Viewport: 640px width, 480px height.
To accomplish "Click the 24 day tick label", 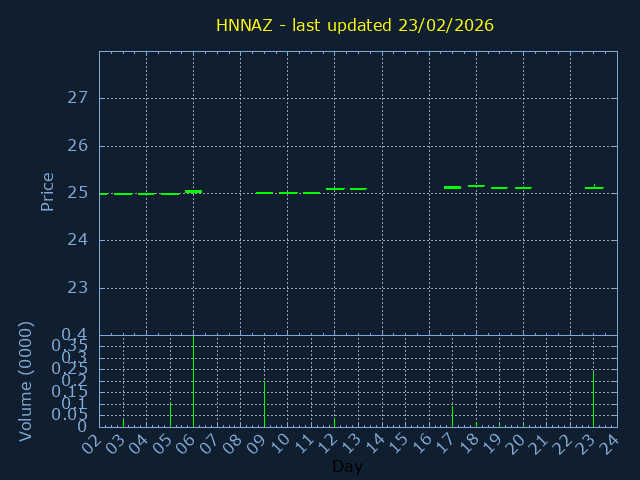I will tap(610, 441).
